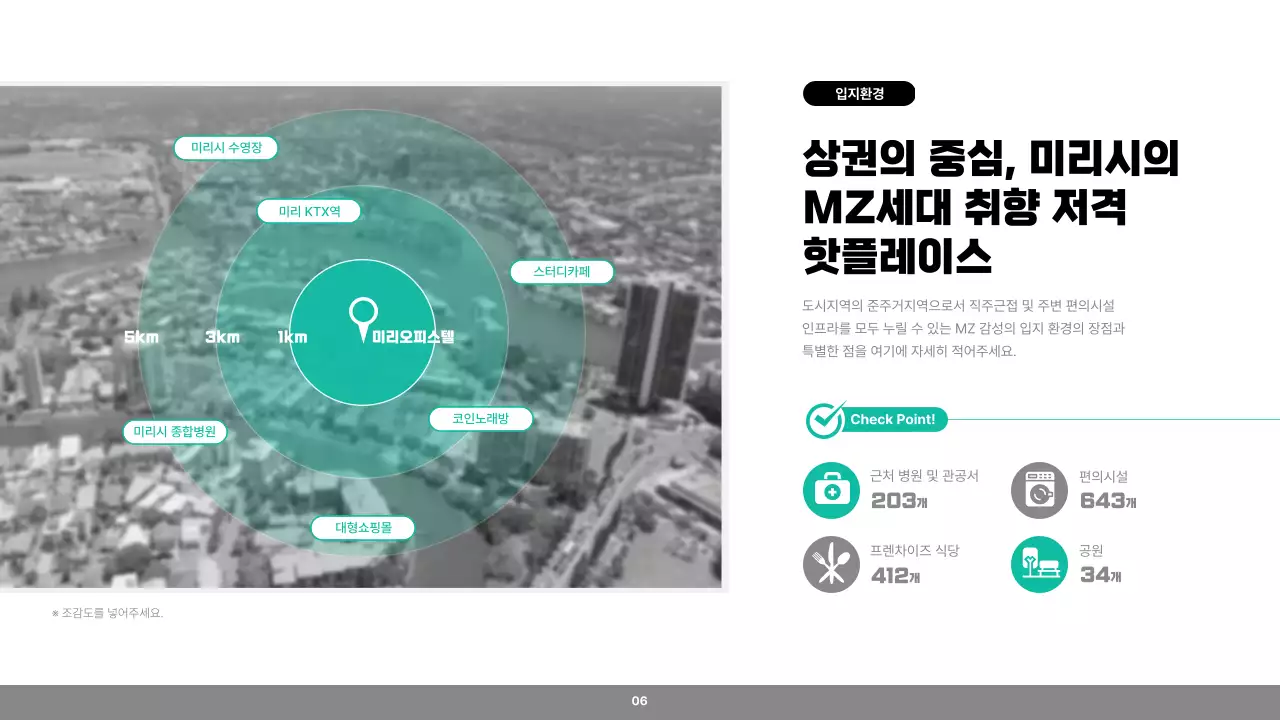Toggle the 미리시 수영장 map label
Screen dimensions: 1280x720
click(x=226, y=148)
